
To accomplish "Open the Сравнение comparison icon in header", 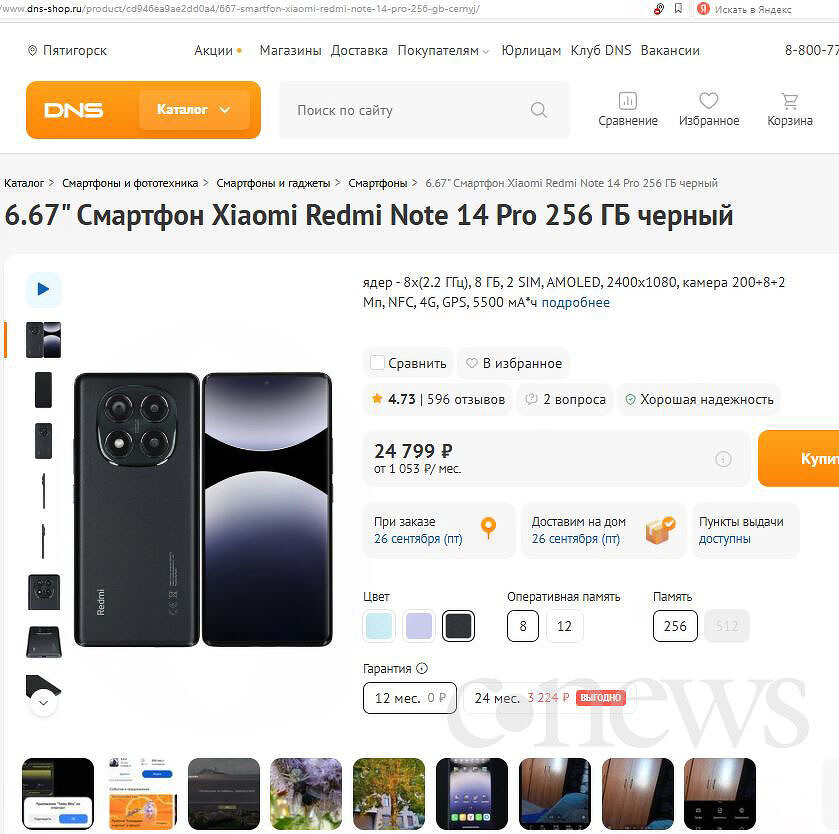I will [x=628, y=101].
